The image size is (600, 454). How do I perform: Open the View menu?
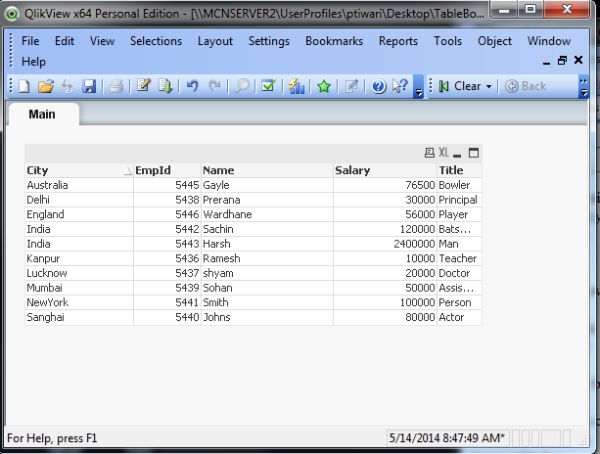click(102, 41)
